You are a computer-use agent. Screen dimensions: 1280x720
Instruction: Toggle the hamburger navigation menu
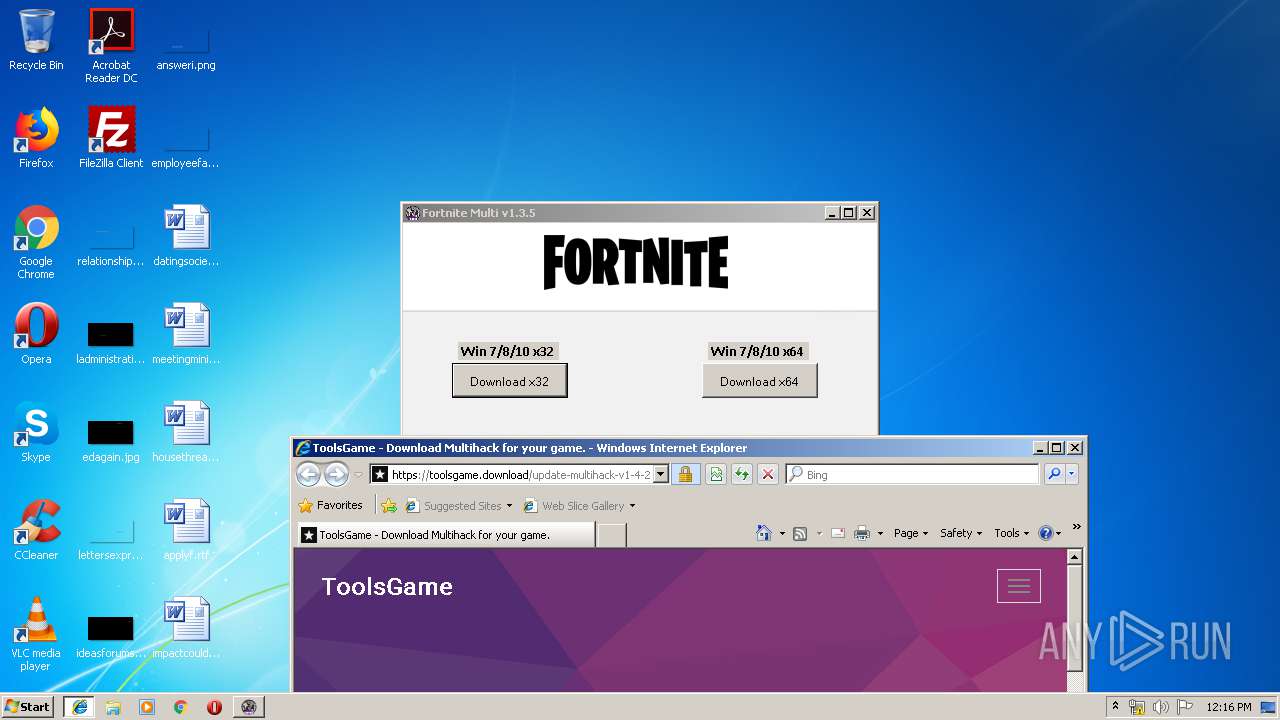1019,586
